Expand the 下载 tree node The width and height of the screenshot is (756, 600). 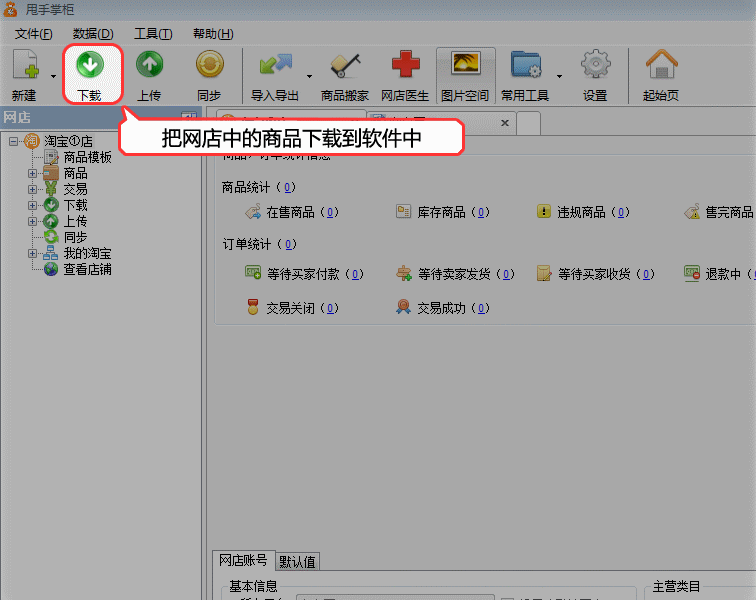[32, 205]
